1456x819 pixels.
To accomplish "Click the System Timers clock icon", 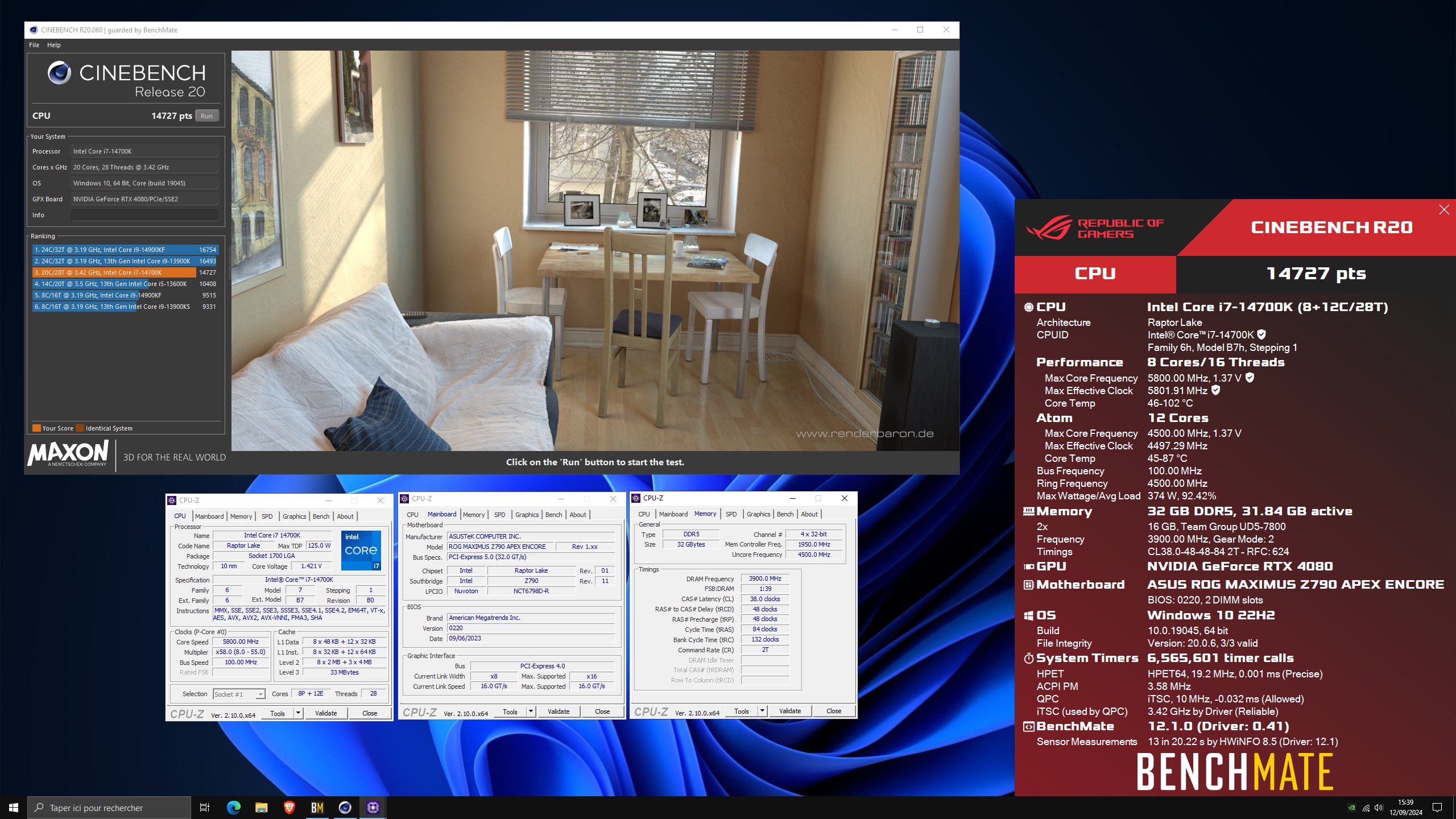I will coord(1028,659).
